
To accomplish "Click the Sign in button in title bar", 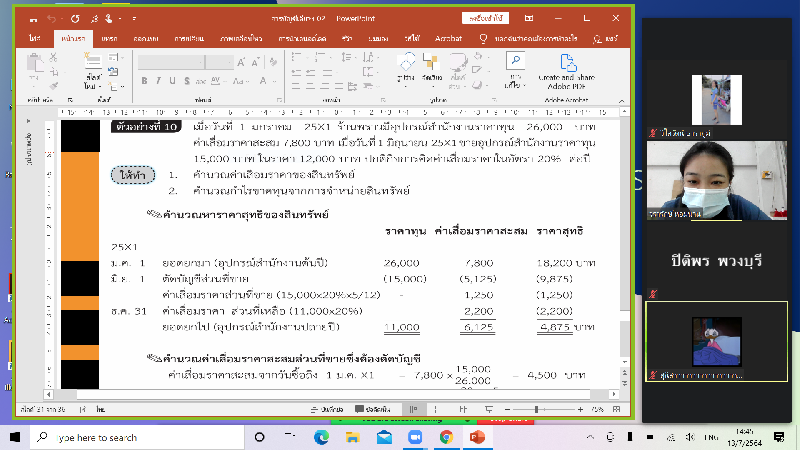I will [x=484, y=18].
